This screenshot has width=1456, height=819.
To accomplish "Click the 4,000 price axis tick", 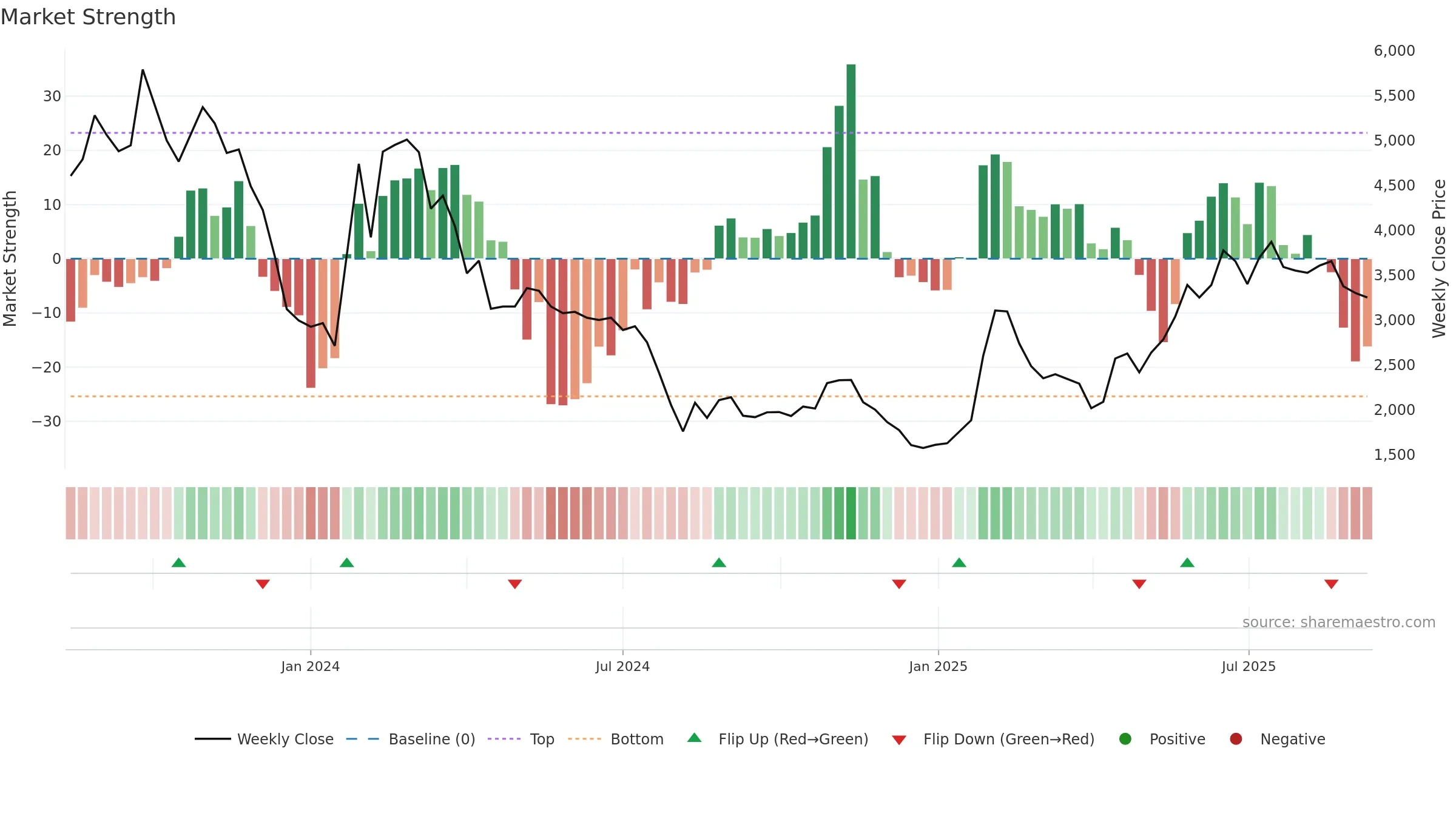I will (x=1394, y=230).
